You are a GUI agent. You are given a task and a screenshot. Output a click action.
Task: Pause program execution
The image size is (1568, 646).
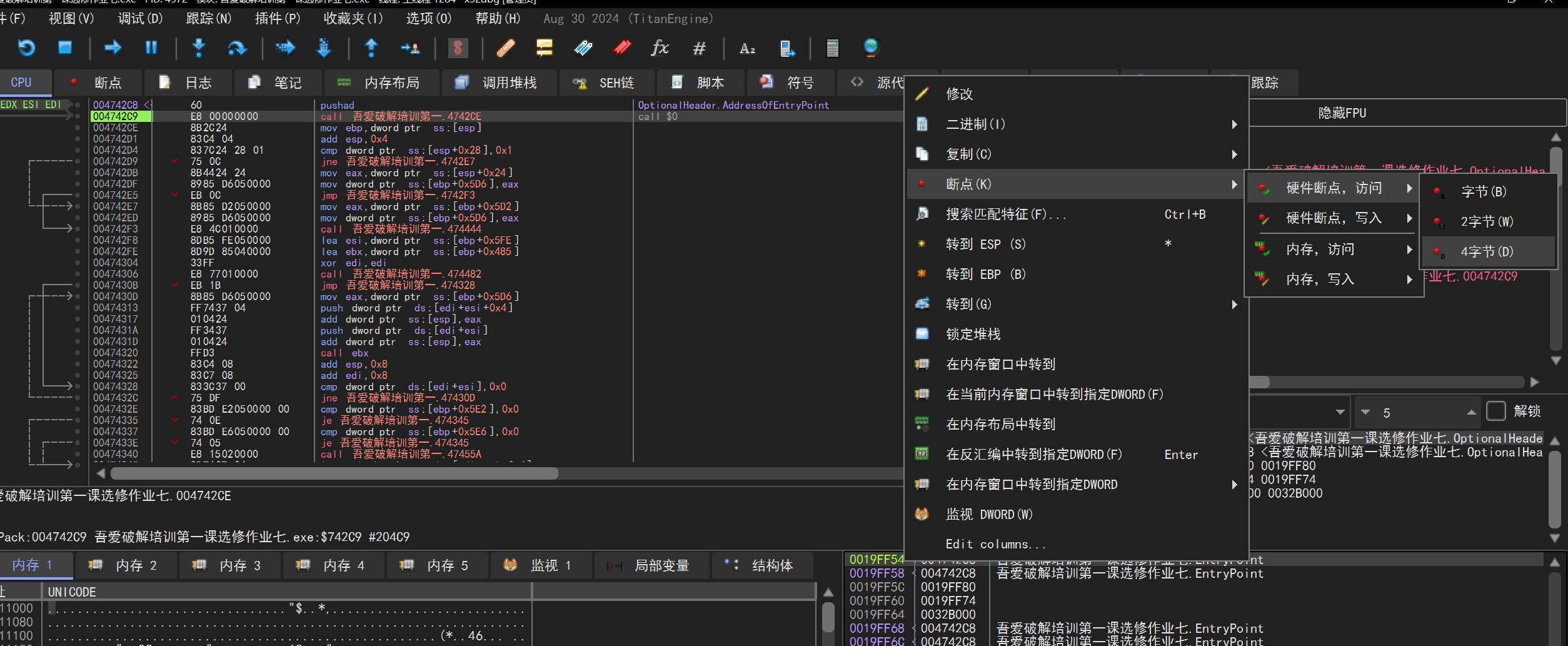coord(151,48)
